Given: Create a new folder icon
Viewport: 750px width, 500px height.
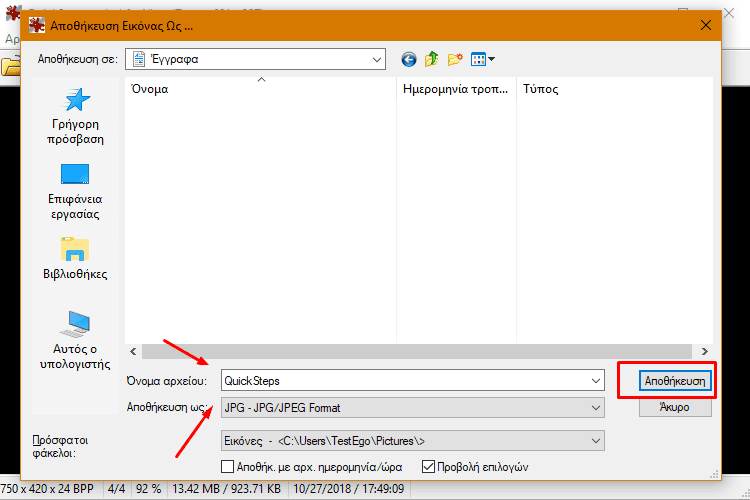Looking at the screenshot, I should tap(455, 59).
